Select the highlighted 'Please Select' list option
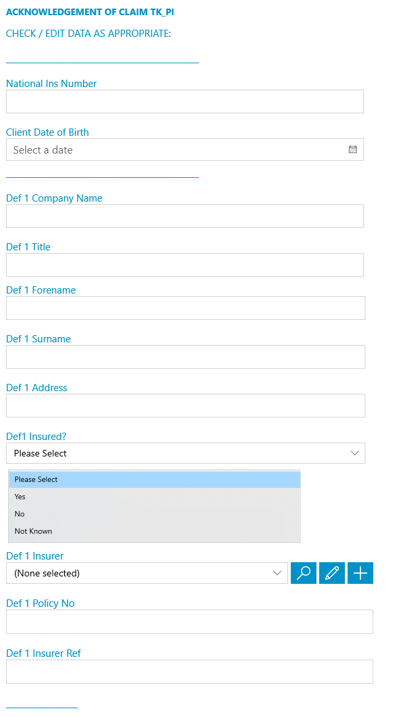Screen dimensions: 404x717 pos(154,480)
